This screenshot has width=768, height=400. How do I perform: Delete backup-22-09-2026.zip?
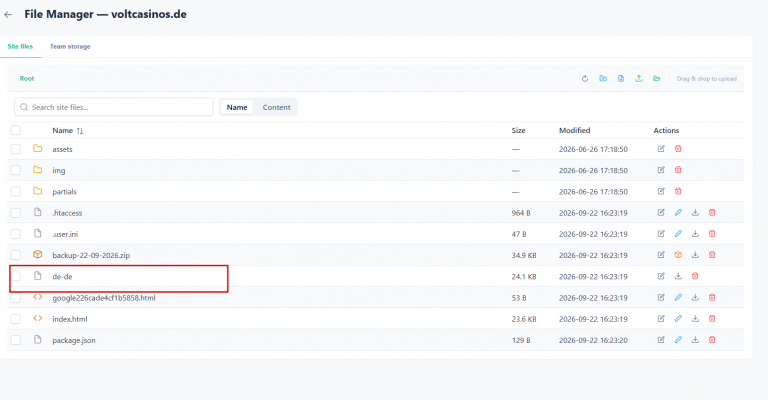click(712, 255)
